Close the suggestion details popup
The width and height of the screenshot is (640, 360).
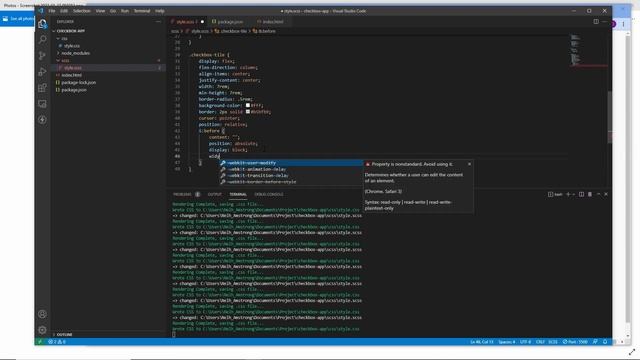point(469,164)
